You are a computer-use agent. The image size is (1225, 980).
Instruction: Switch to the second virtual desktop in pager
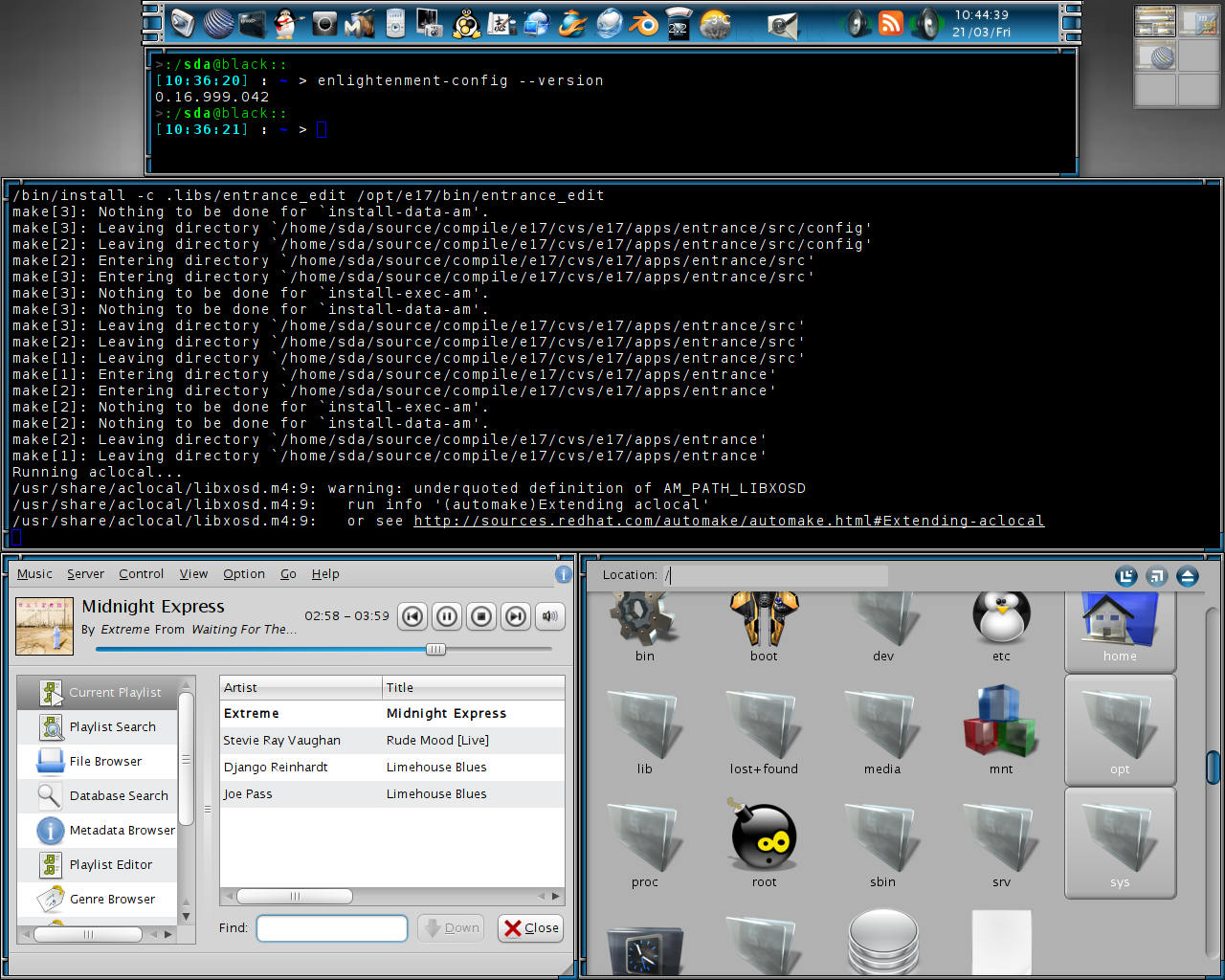tap(1197, 20)
